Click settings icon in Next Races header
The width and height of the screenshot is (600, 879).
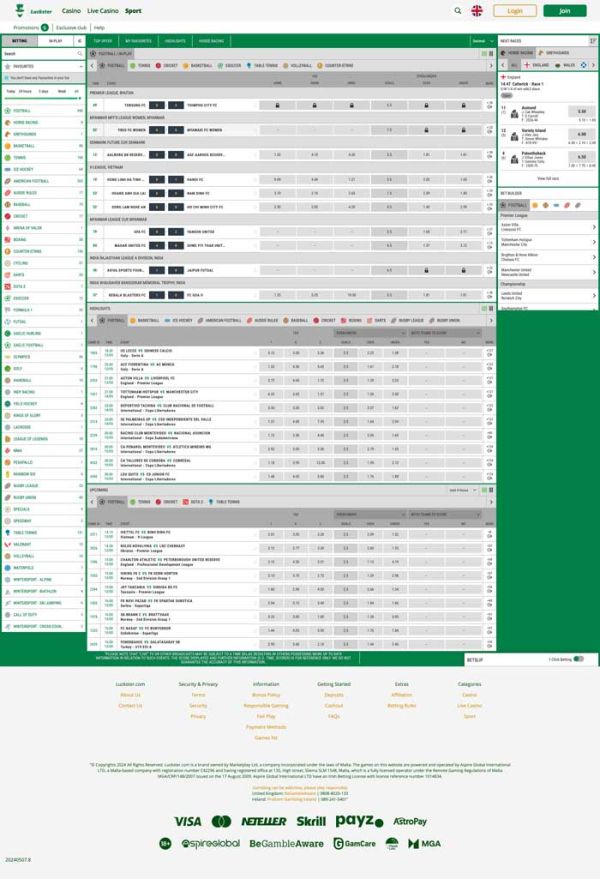point(593,41)
